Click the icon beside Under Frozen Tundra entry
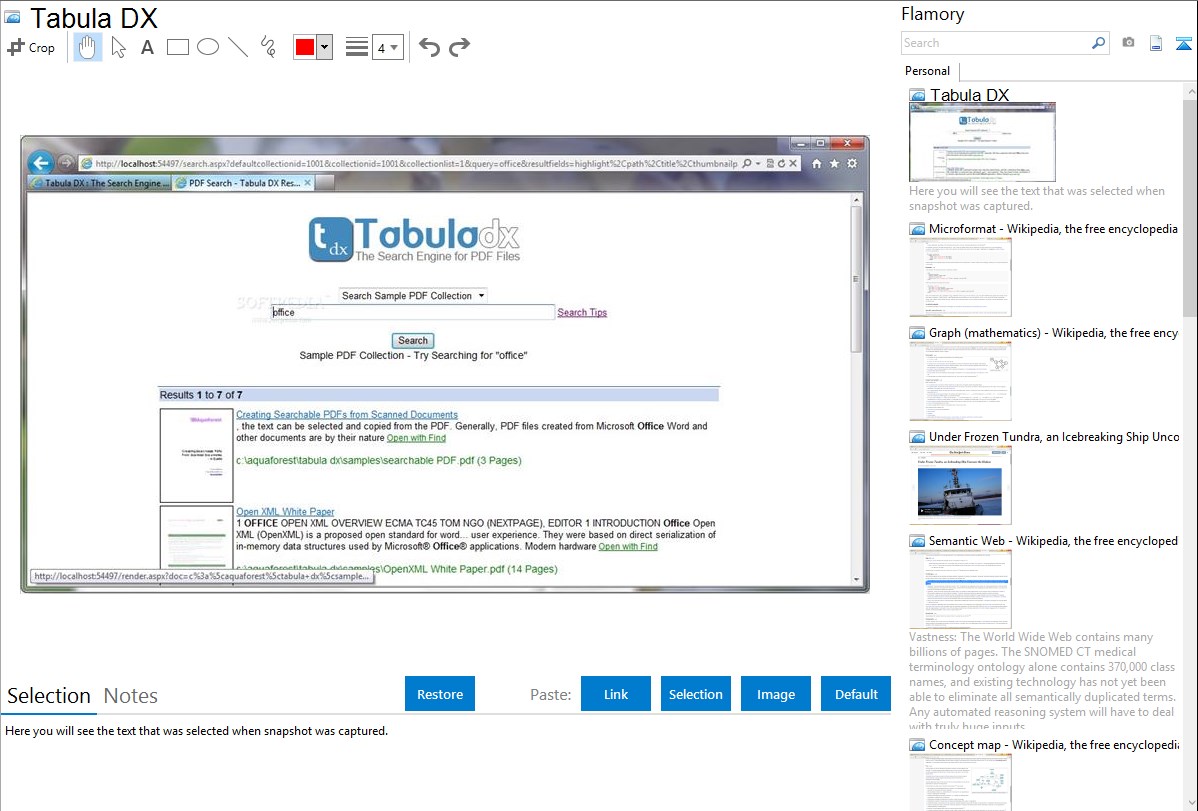Viewport: 1198px width, 811px height. click(917, 436)
